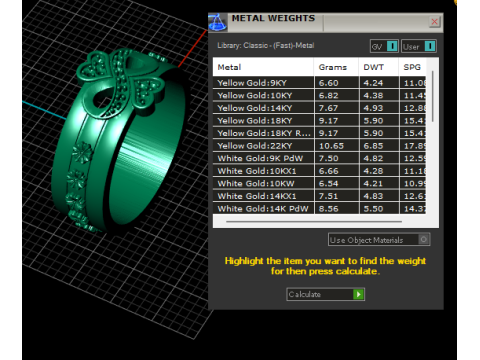The height and width of the screenshot is (360, 480).
Task: Click the 4.24 DWT cell
Action: coord(379,83)
